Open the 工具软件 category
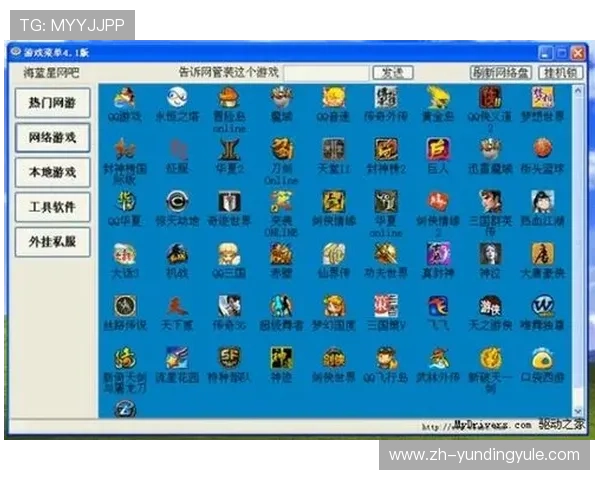Screen dimensions: 600x480 pos(53,207)
